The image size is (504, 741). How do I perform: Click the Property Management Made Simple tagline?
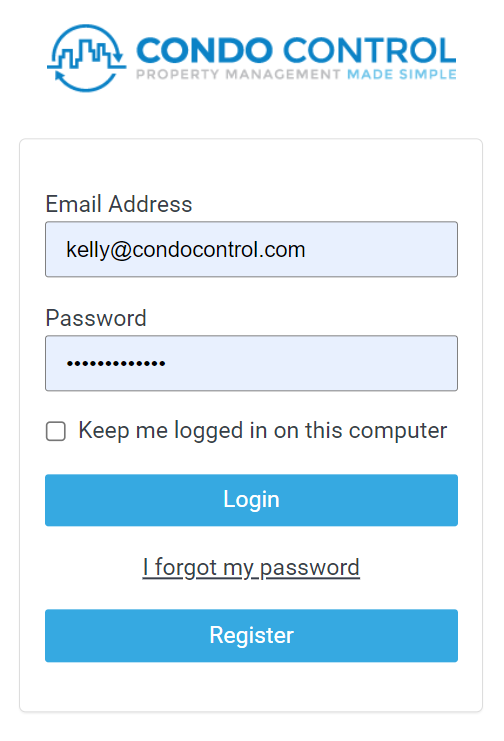296,75
